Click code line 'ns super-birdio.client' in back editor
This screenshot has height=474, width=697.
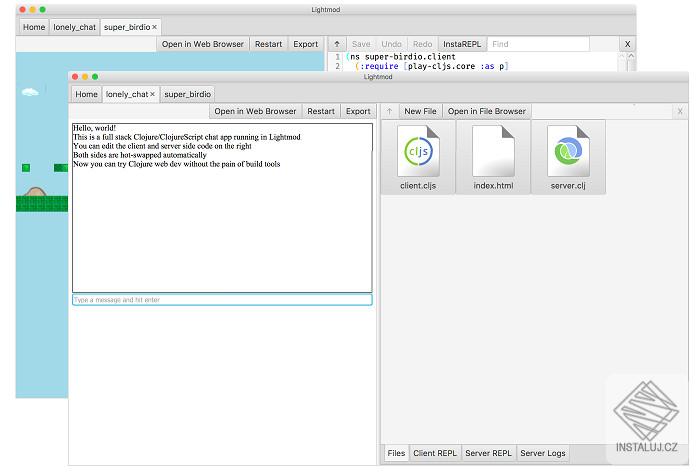pos(401,57)
